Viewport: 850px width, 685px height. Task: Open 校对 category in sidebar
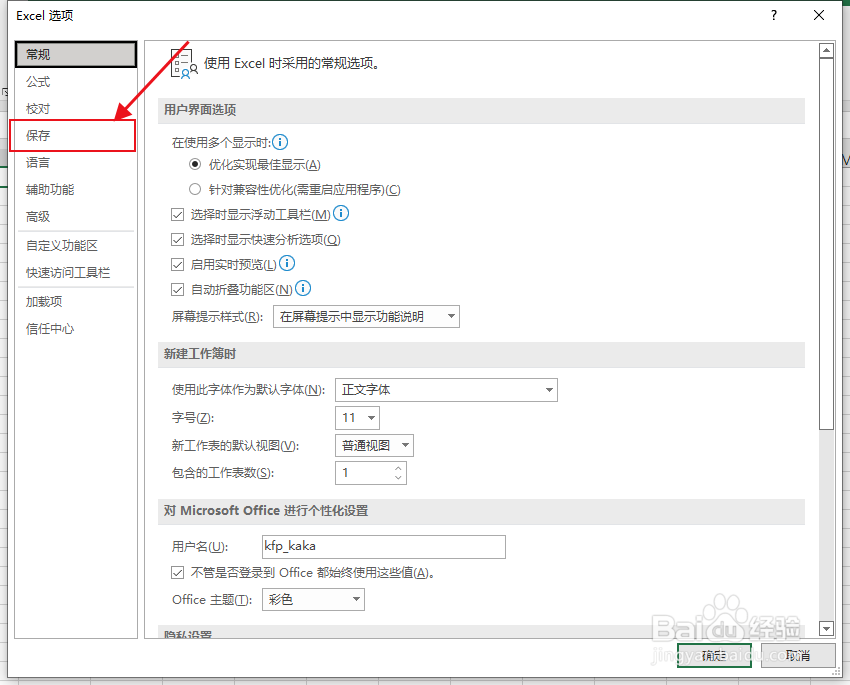point(76,108)
